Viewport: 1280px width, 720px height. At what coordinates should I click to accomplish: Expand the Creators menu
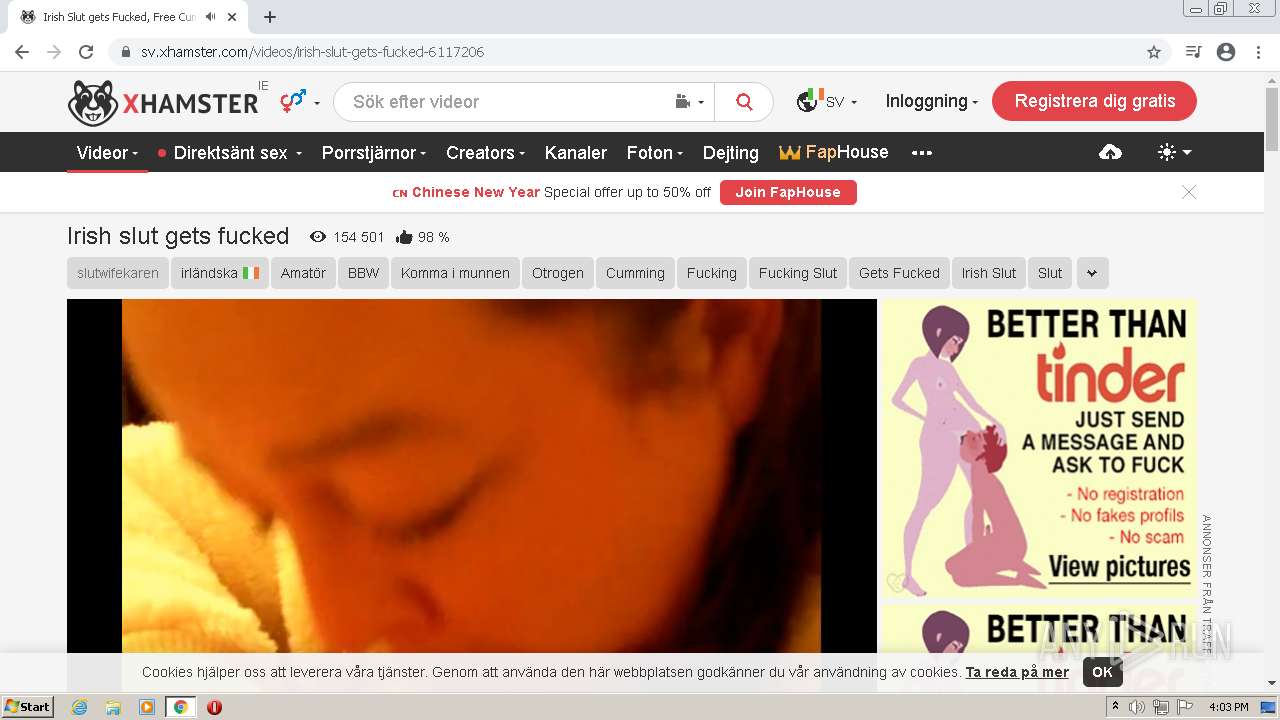click(x=485, y=153)
